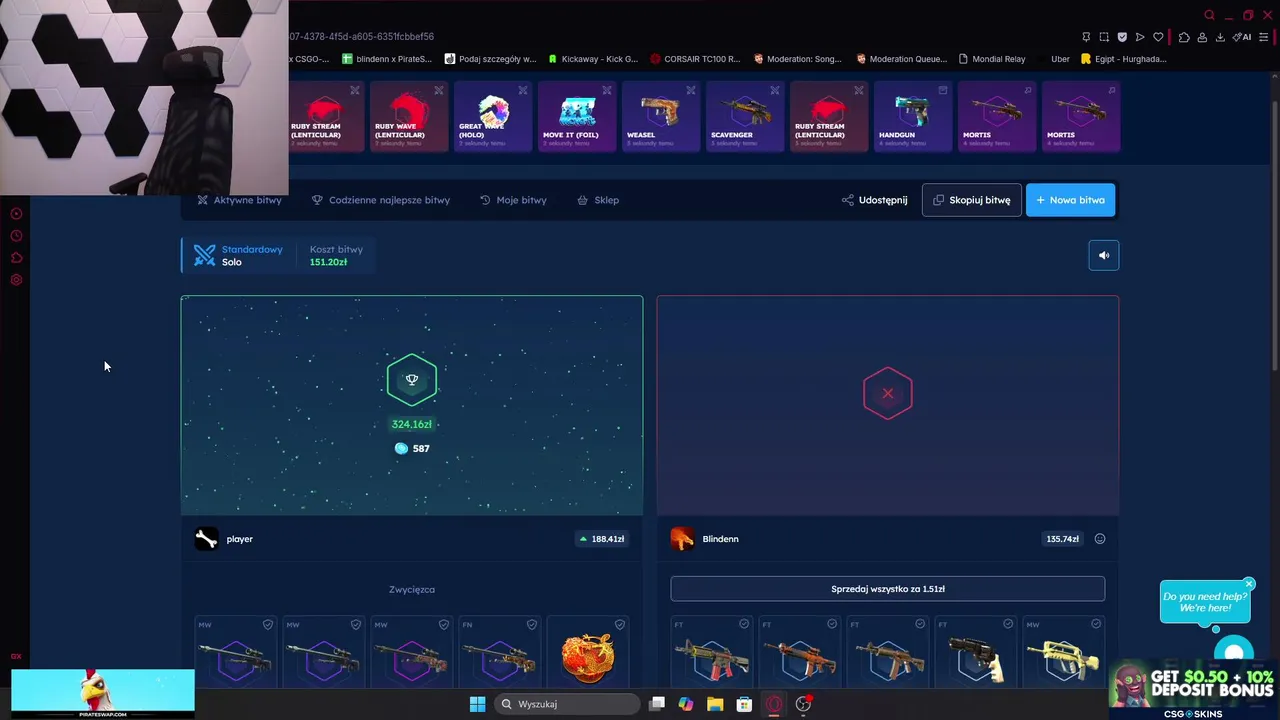
Task: Open the Mondial Relay bookmark
Action: 992,59
